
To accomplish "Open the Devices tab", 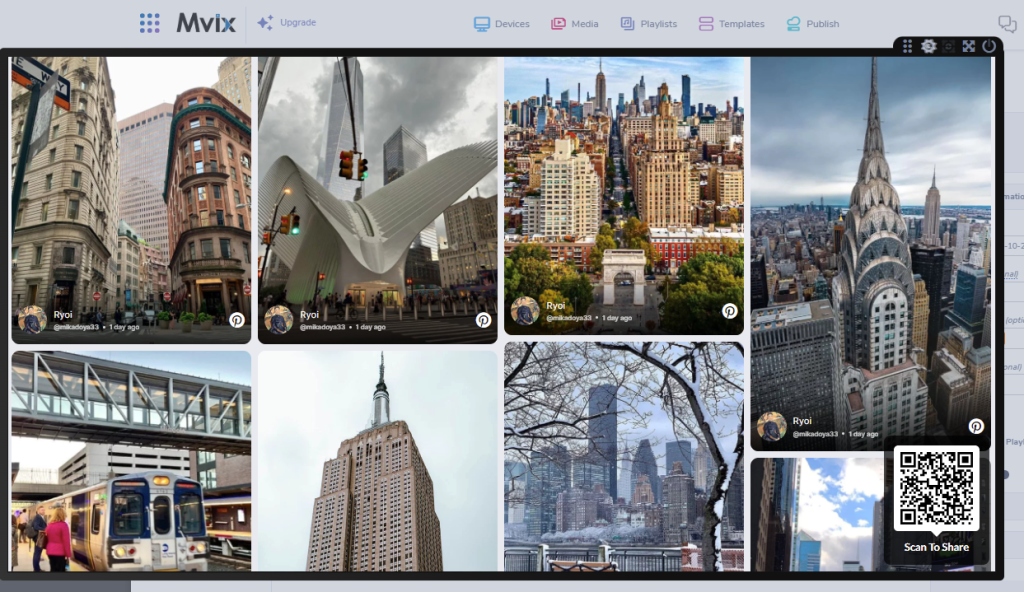I will point(501,24).
